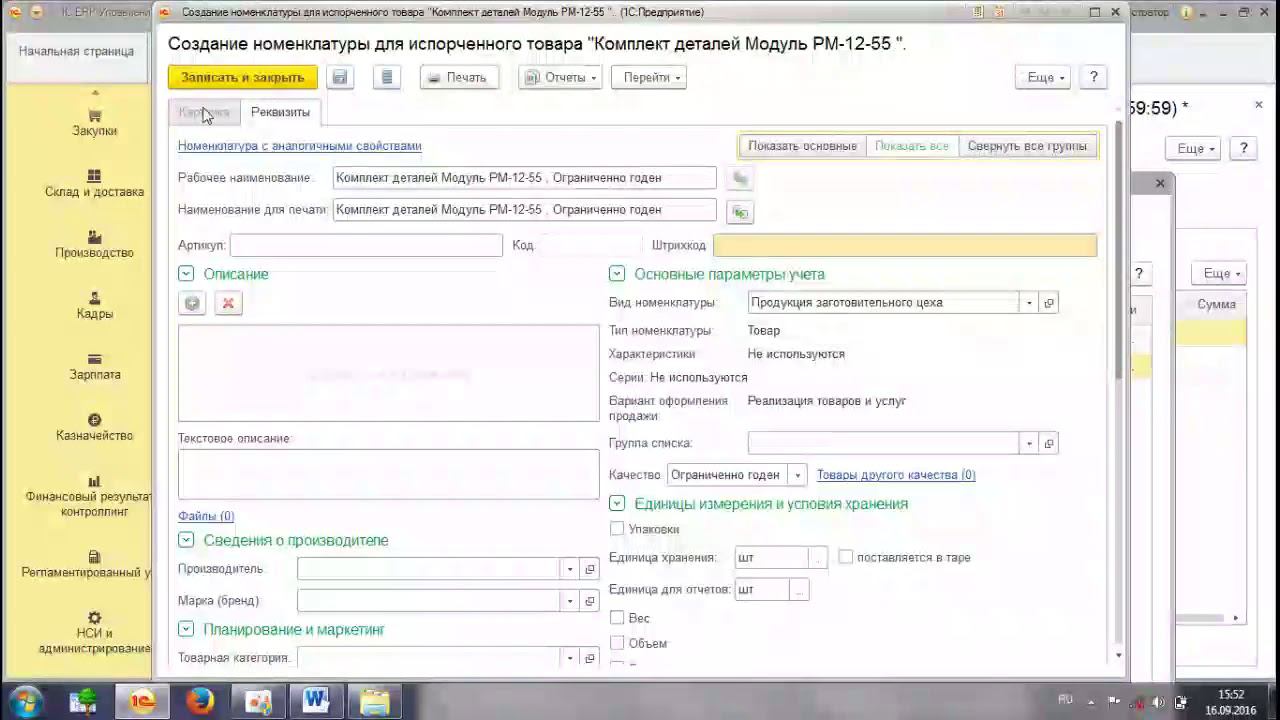
Task: Click the Показать основные button
Action: [802, 146]
